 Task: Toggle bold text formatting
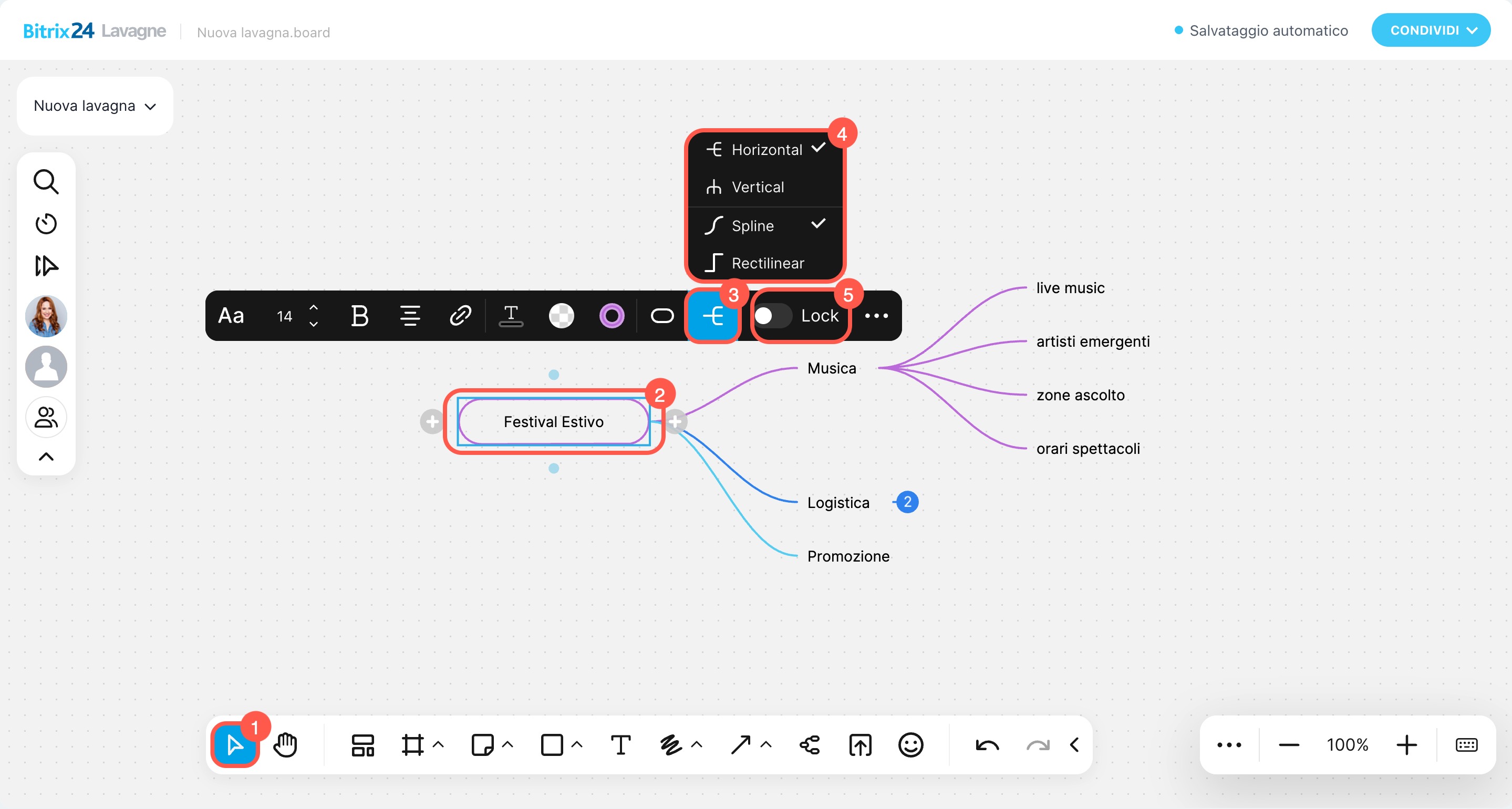pyautogui.click(x=359, y=316)
